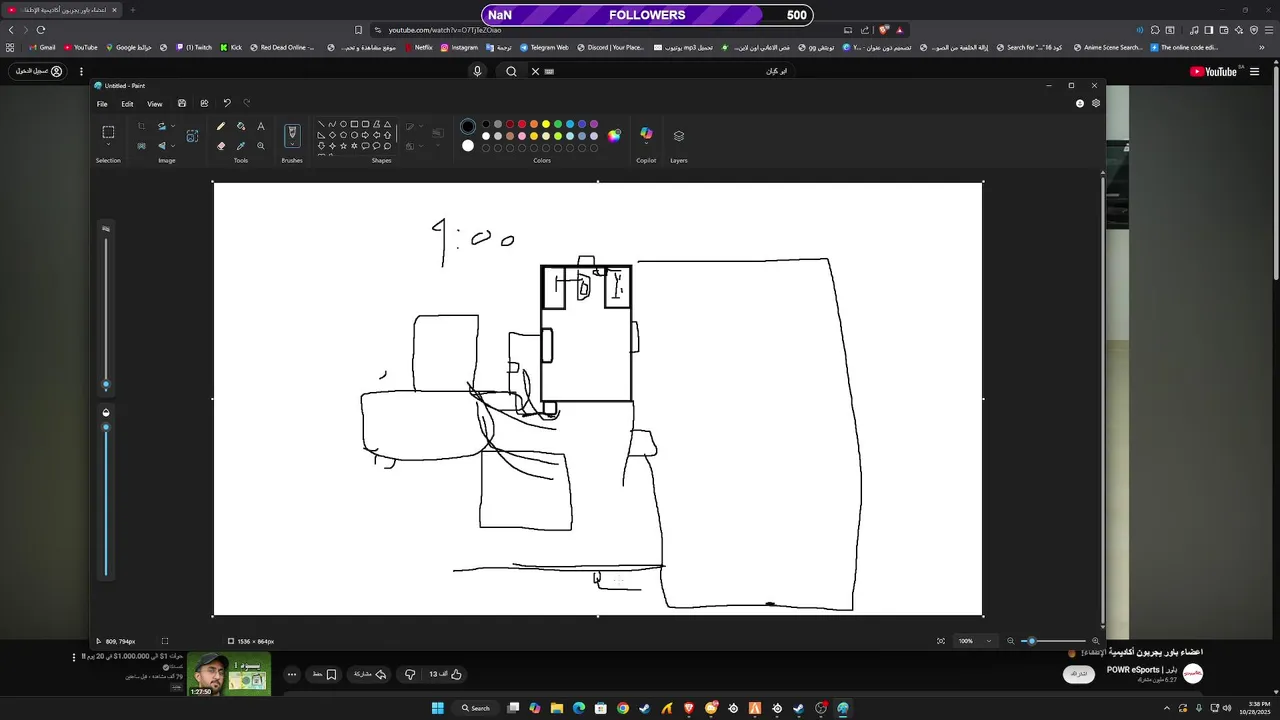Select the Magnifier tool
This screenshot has width=1280, height=720.
(261, 146)
